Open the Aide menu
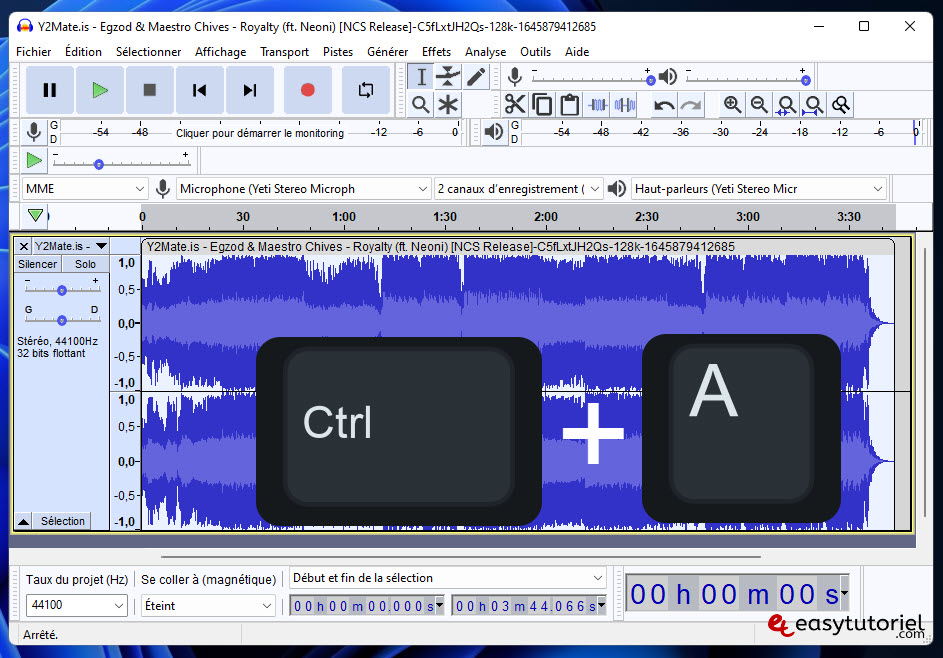943x658 pixels. 577,52
